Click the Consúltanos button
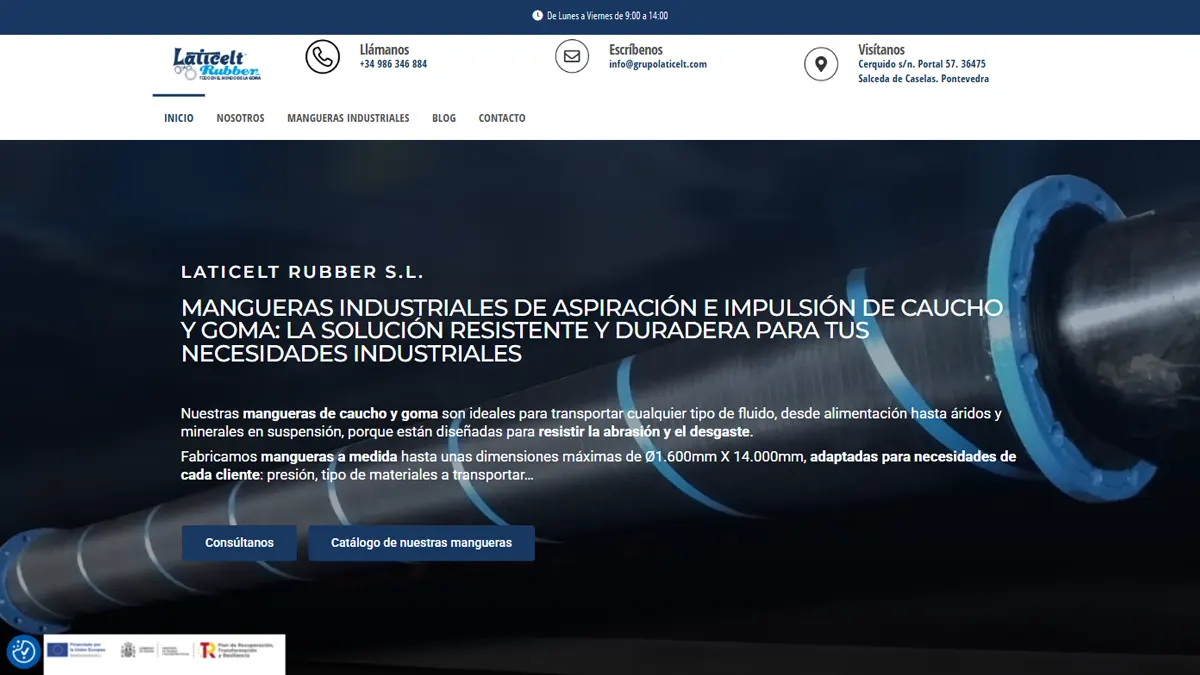1200x675 pixels. point(239,543)
